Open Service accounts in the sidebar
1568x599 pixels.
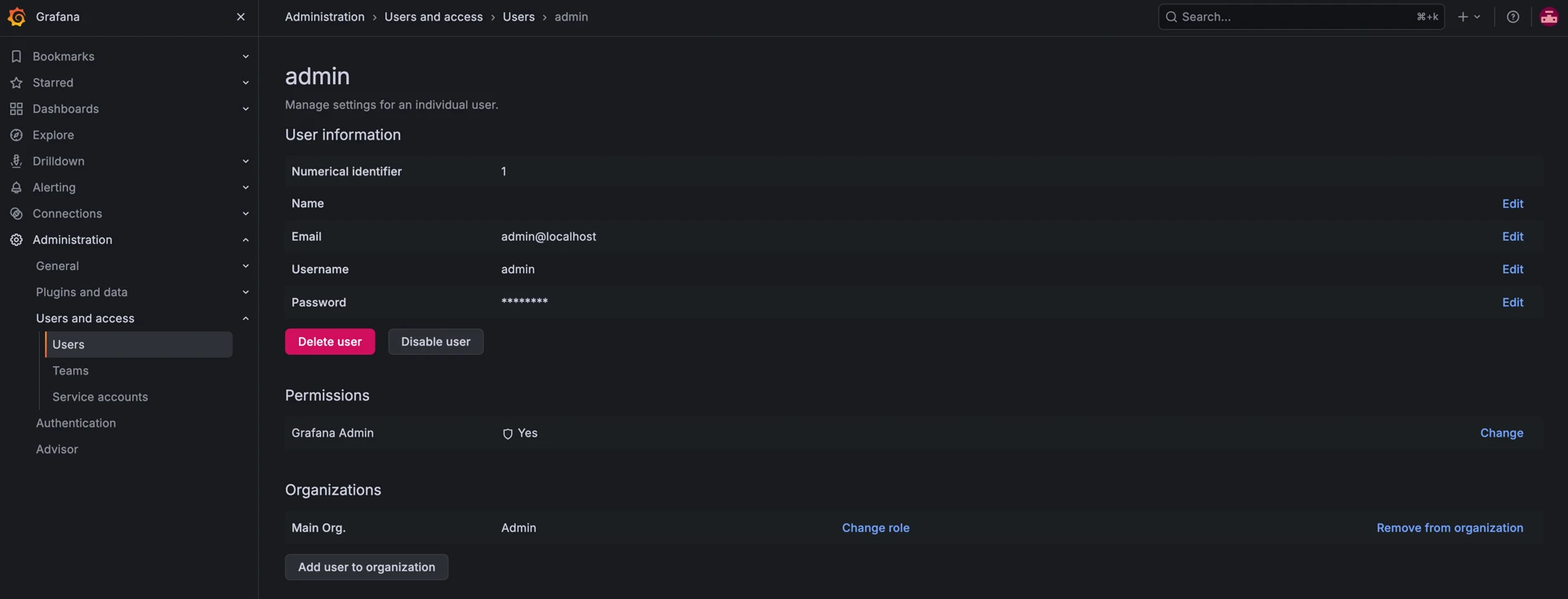[x=100, y=397]
